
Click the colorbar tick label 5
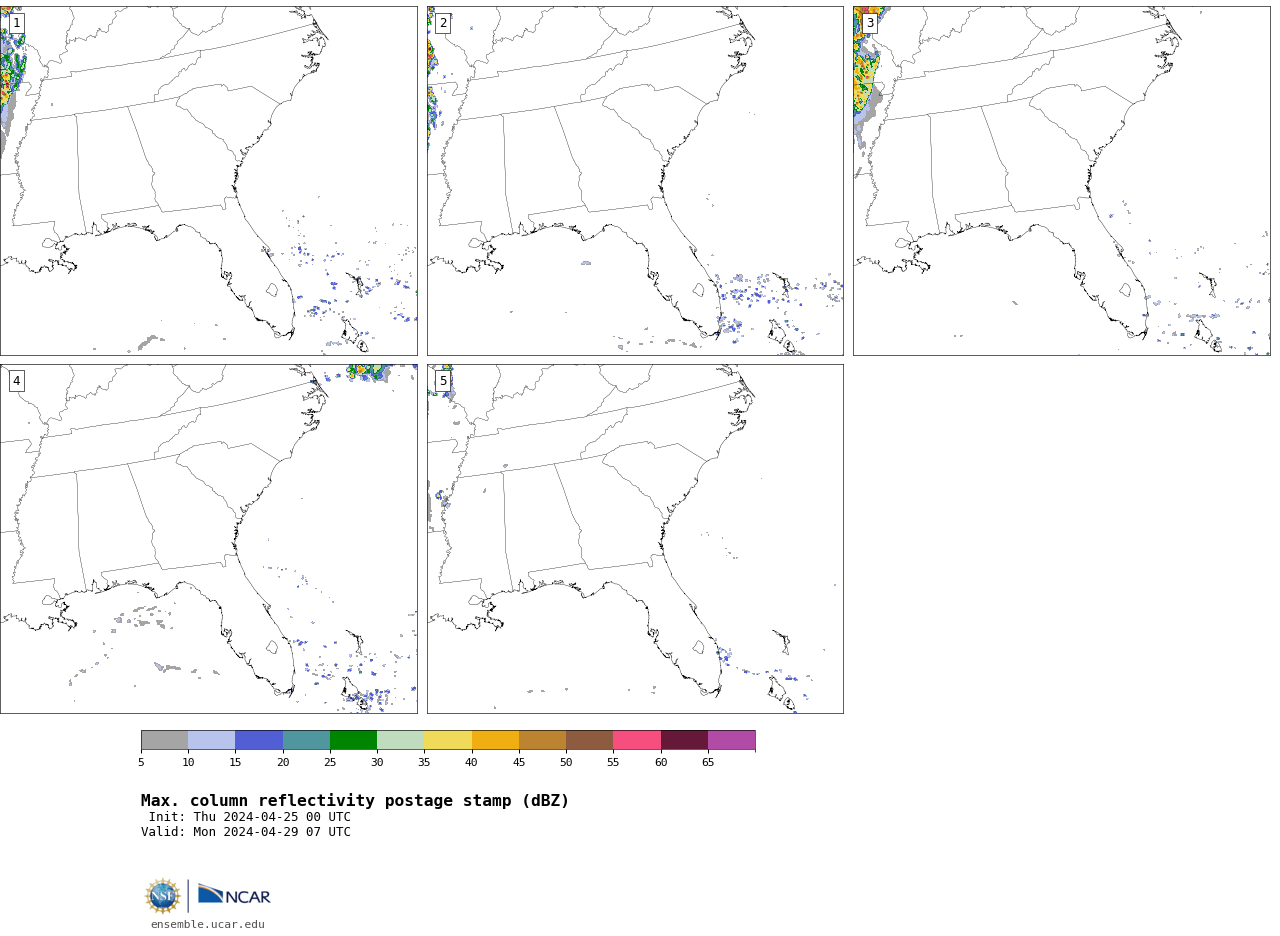(141, 763)
